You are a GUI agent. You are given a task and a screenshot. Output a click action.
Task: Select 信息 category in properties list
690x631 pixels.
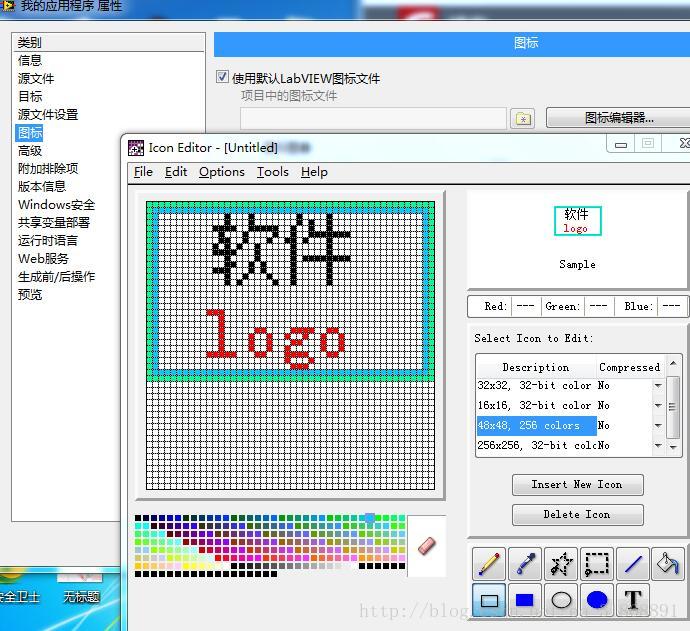coord(30,60)
